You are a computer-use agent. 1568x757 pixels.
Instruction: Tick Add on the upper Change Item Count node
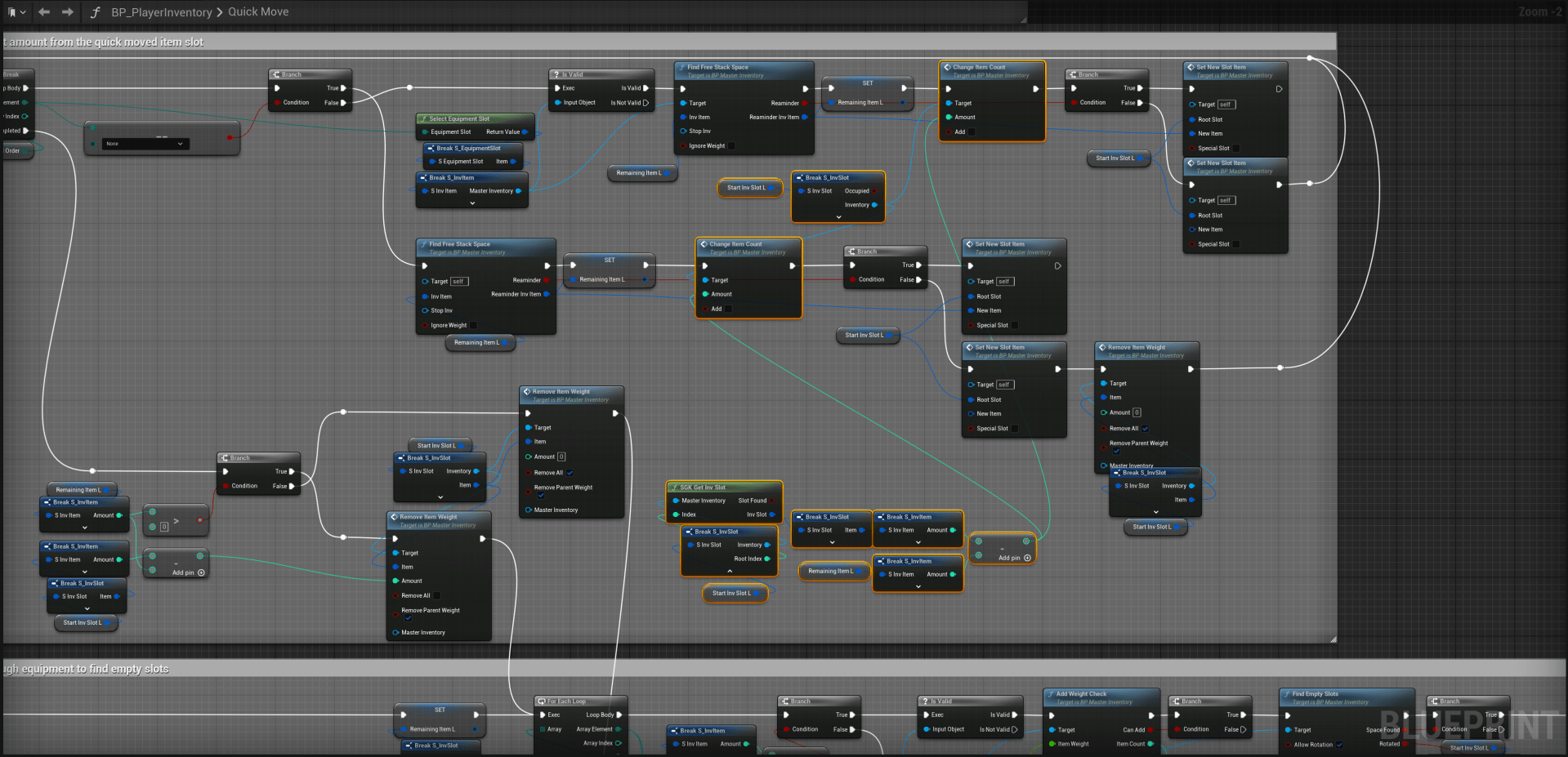[x=972, y=132]
